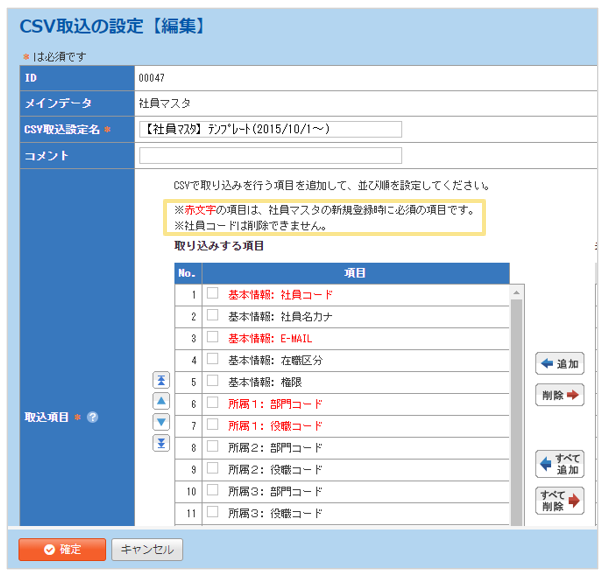The width and height of the screenshot is (603, 577).
Task: Click the 削除 arrow button
Action: pos(559,395)
